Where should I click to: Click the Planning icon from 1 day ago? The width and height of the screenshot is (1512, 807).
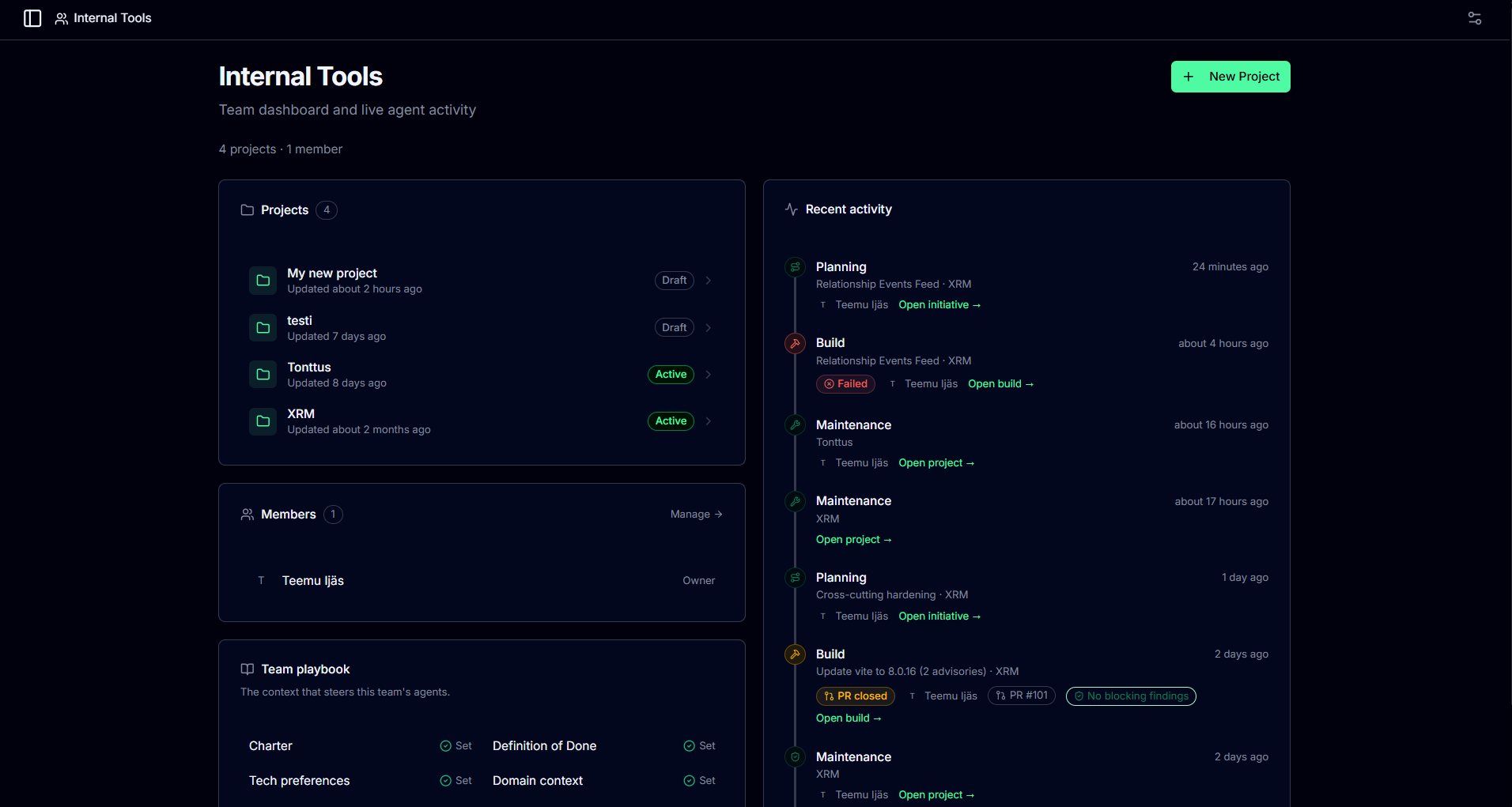pos(795,578)
